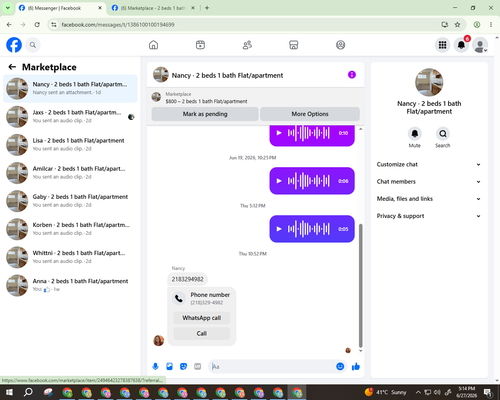Screen dimensions: 500x400
Task: Open the Jaxs conversation
Action: tap(70, 117)
